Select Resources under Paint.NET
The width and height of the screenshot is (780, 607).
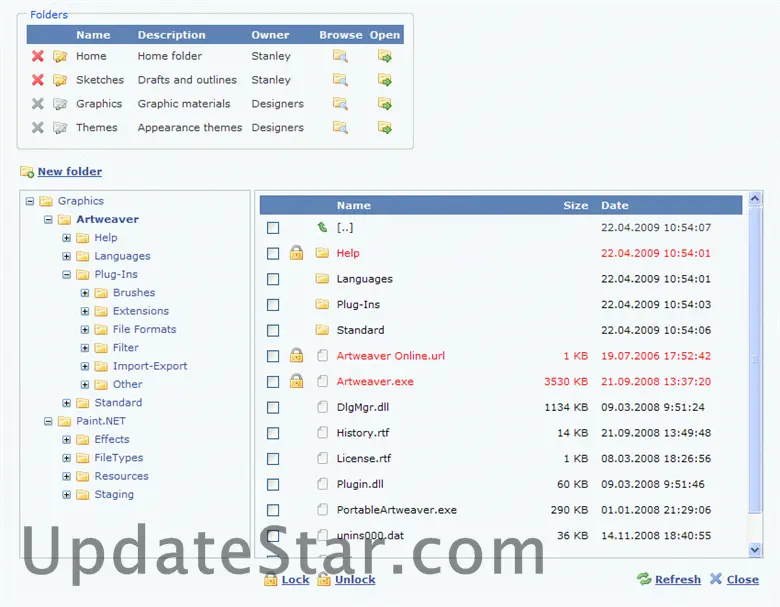coord(121,476)
